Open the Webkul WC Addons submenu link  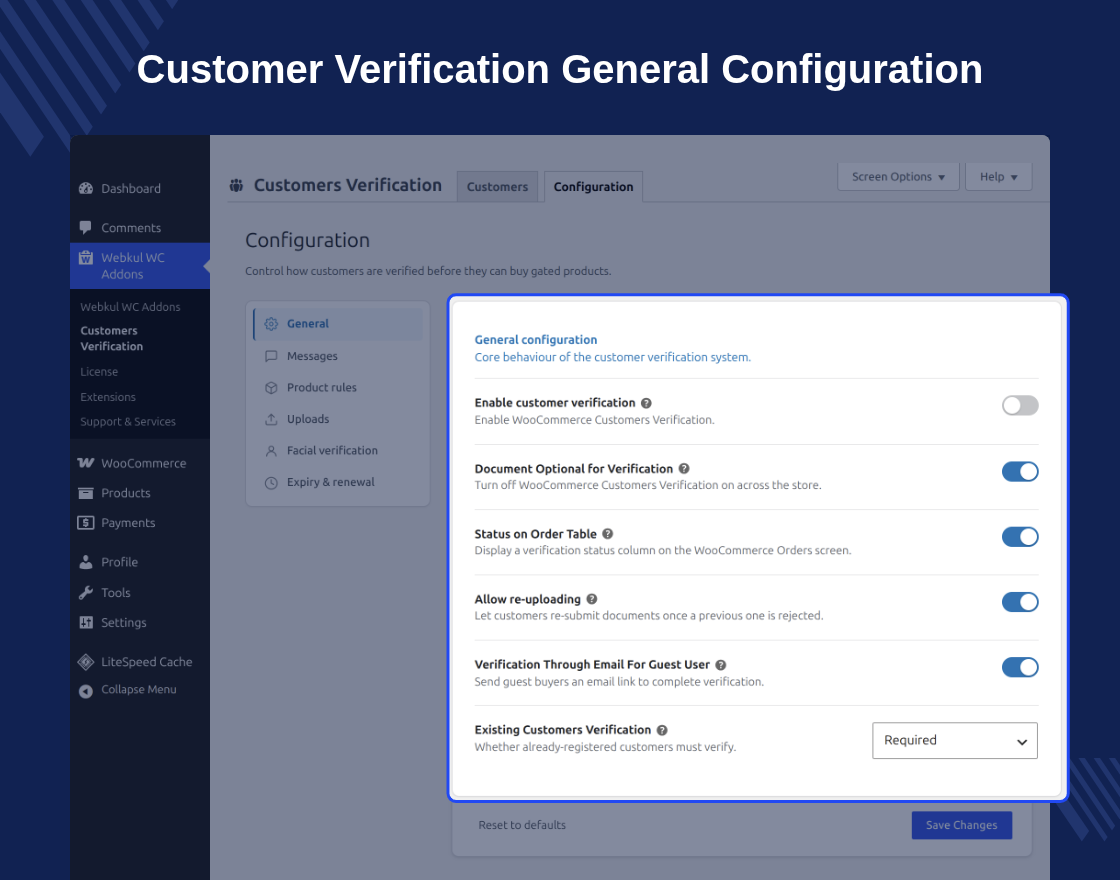130,306
